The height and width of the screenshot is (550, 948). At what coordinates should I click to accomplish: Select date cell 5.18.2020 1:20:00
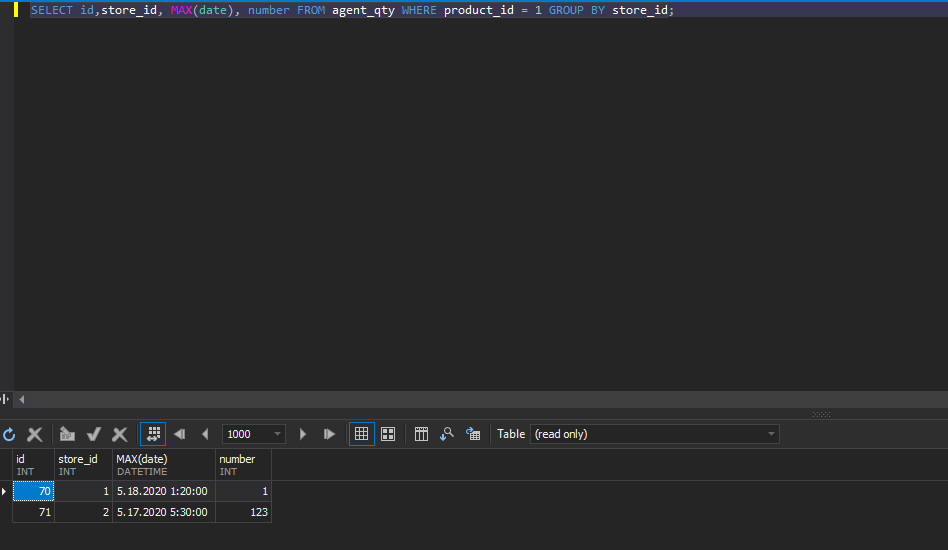[164, 491]
